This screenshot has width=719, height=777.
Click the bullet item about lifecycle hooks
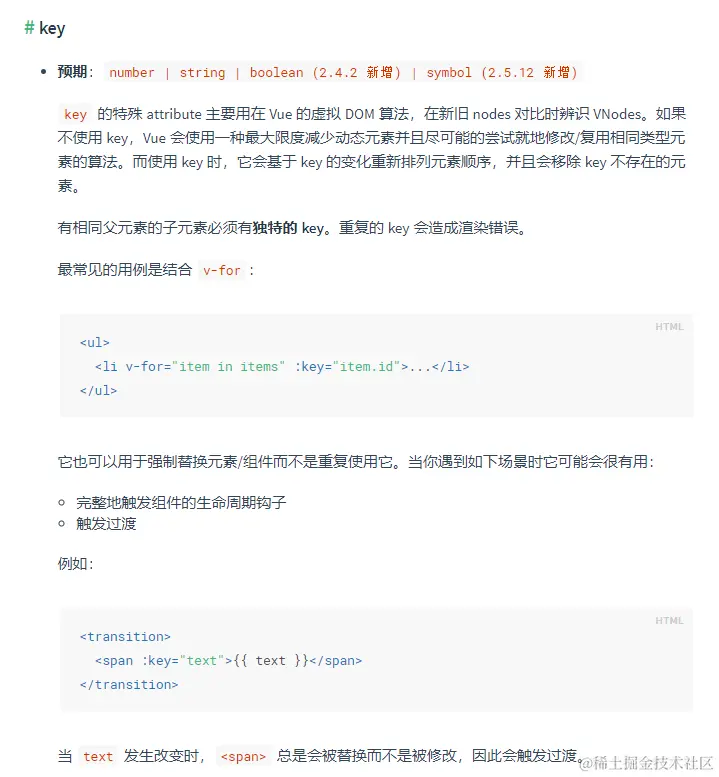181,503
